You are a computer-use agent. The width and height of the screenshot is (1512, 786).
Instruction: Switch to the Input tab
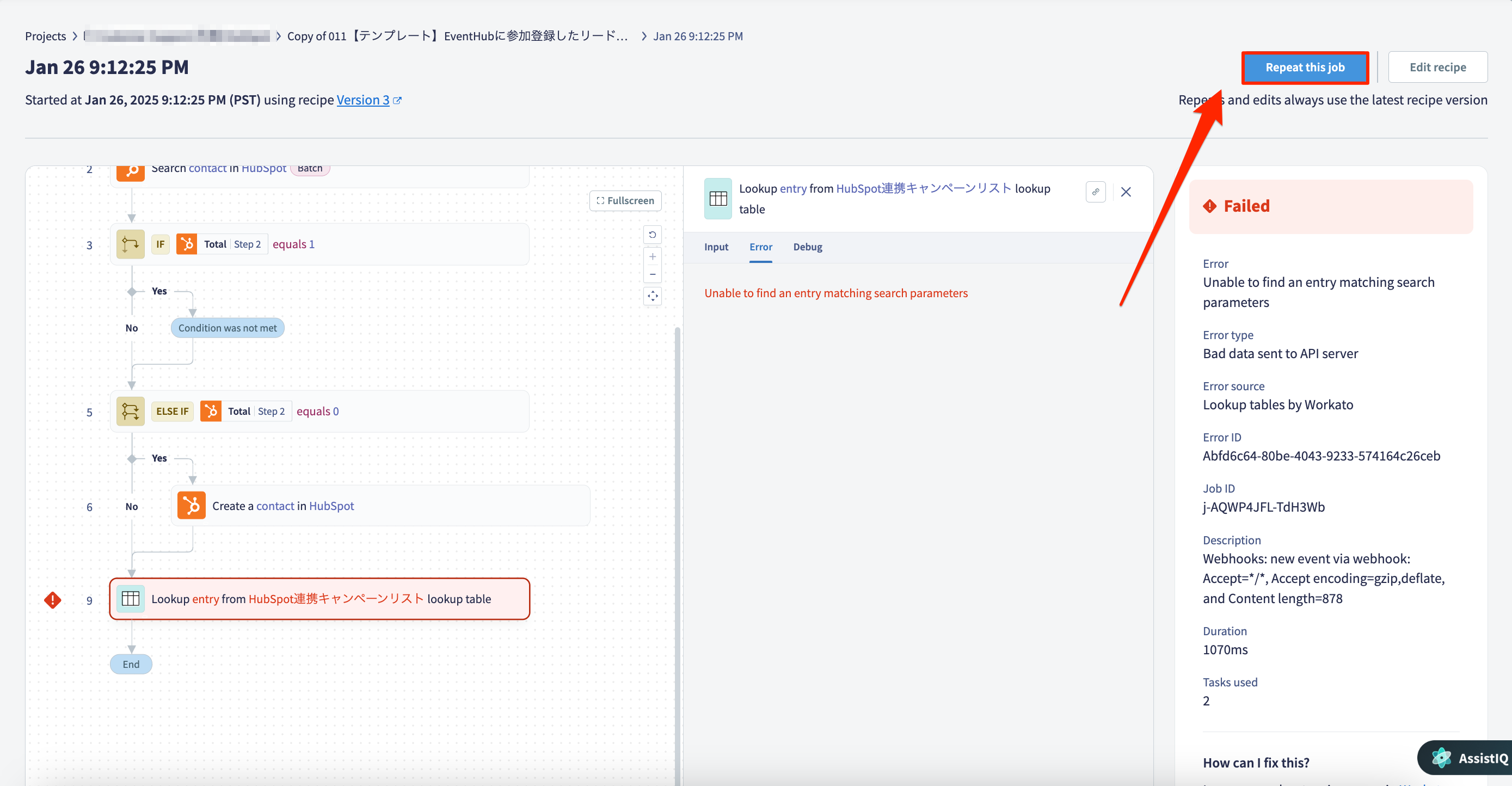click(716, 247)
